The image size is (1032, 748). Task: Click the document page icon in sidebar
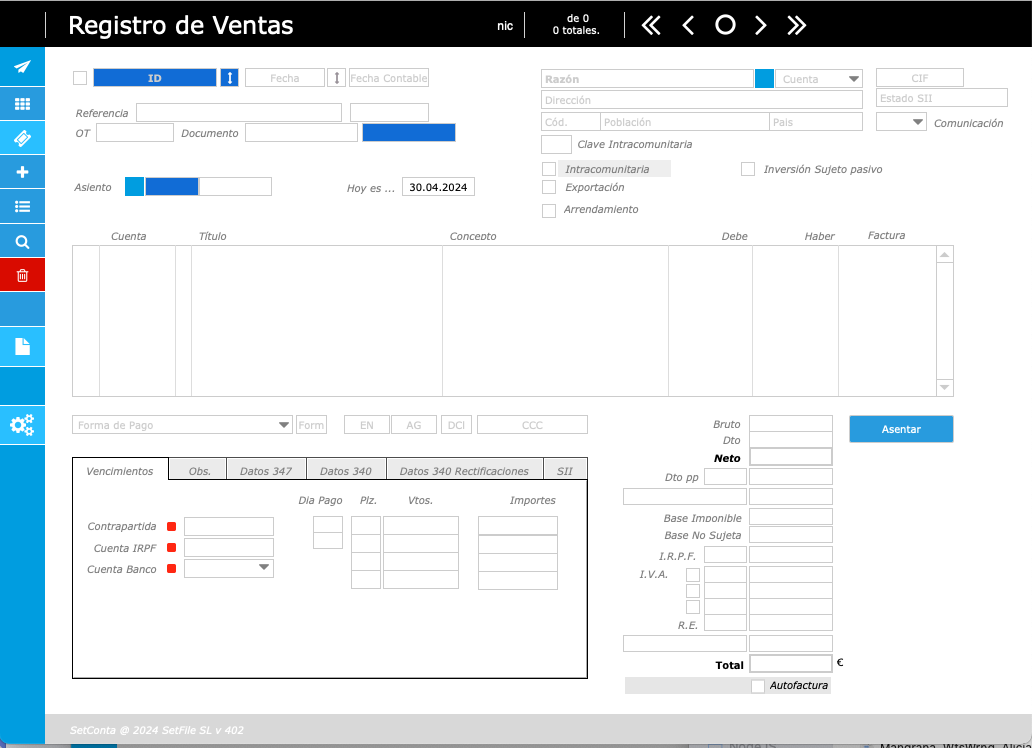pos(22,347)
